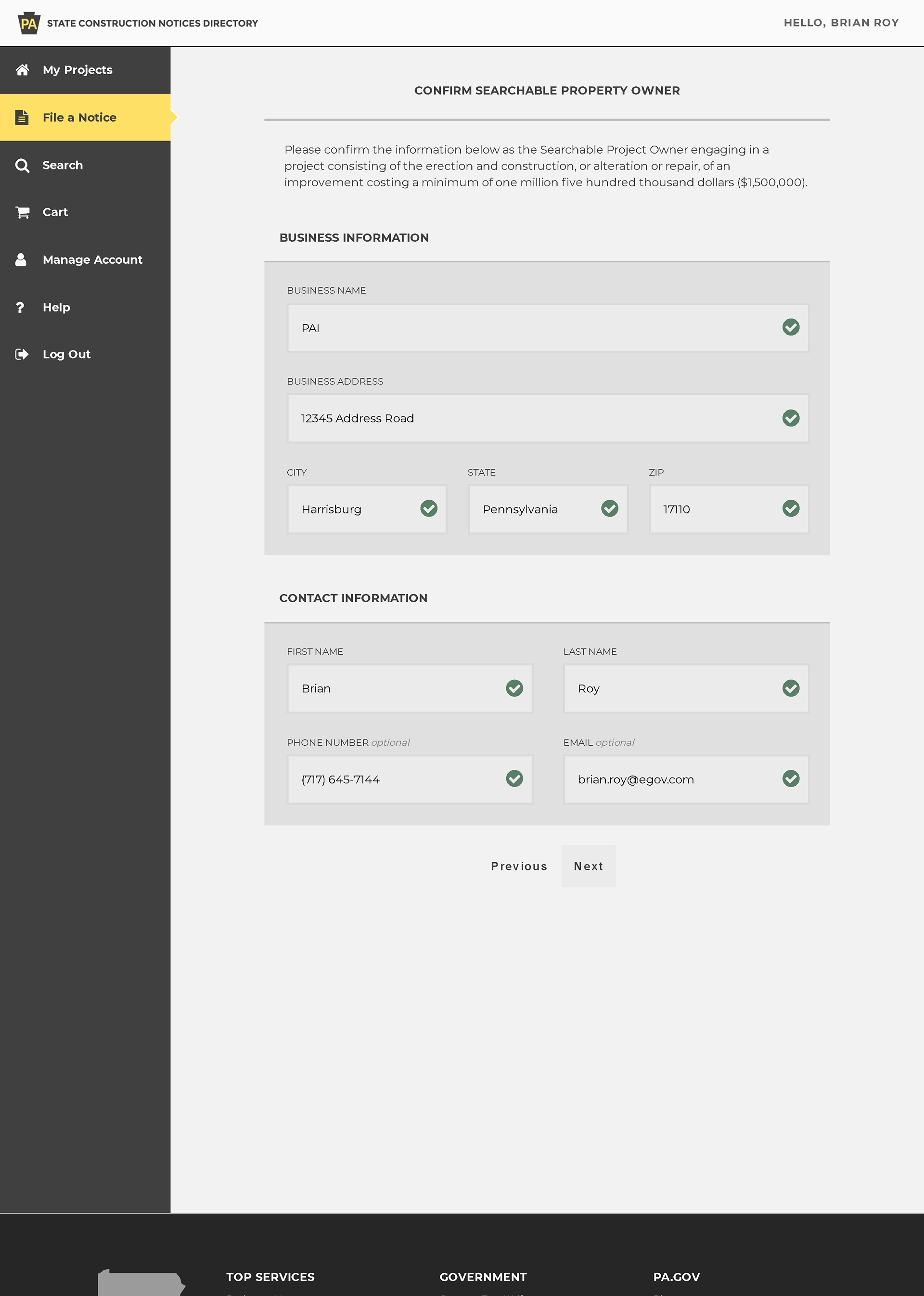This screenshot has height=1296, width=924.
Task: Click the PA keystone logo icon
Action: (x=28, y=23)
